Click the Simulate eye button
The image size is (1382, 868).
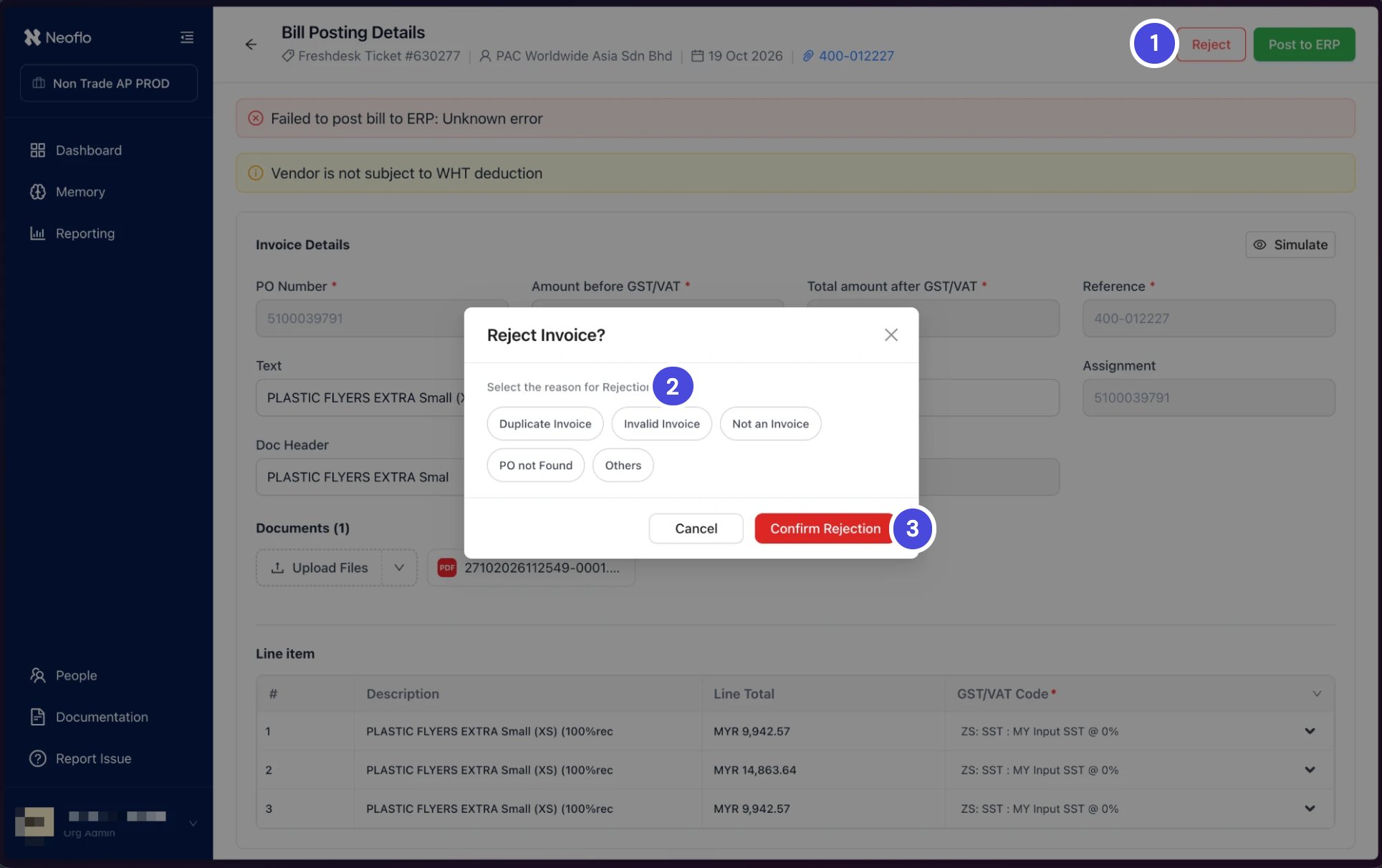click(1290, 245)
